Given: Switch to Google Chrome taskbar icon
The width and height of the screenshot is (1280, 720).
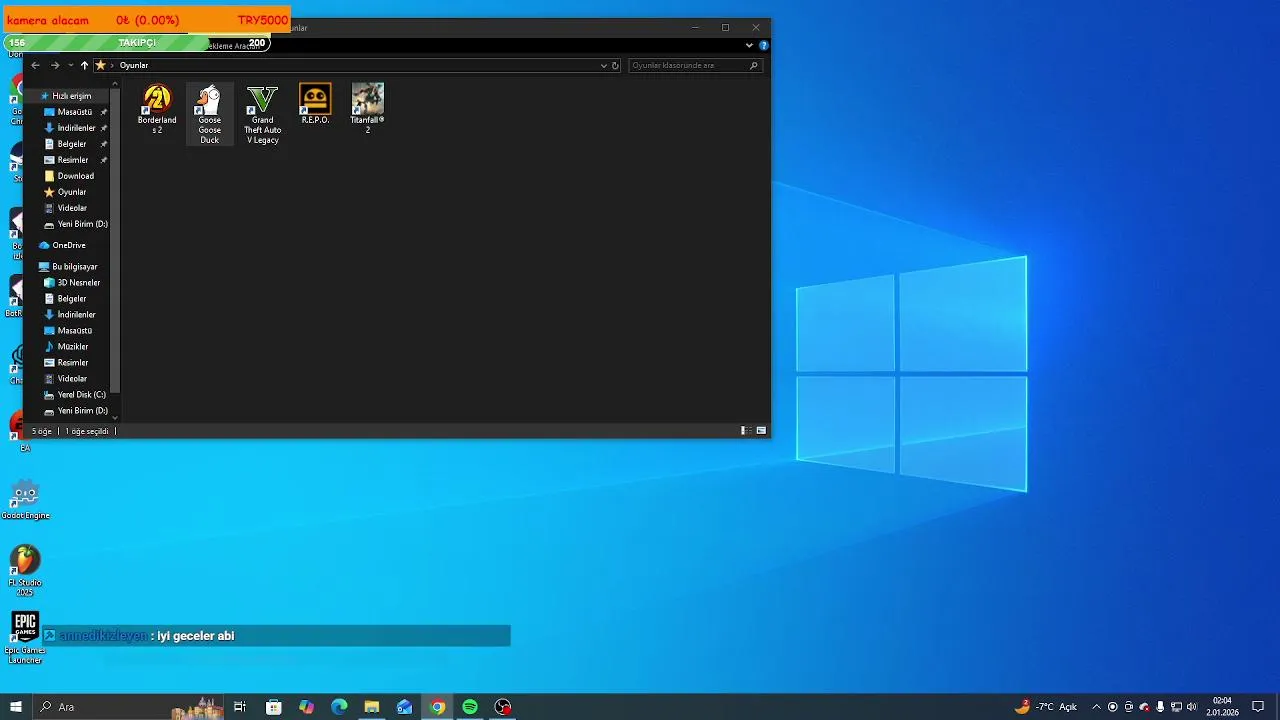Looking at the screenshot, I should [x=437, y=707].
